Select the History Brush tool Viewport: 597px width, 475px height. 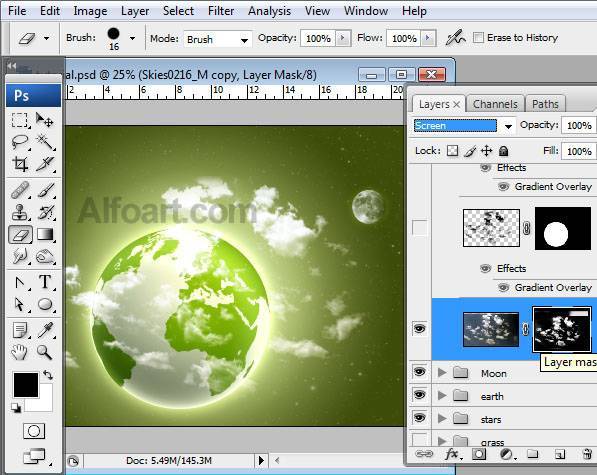[45, 212]
